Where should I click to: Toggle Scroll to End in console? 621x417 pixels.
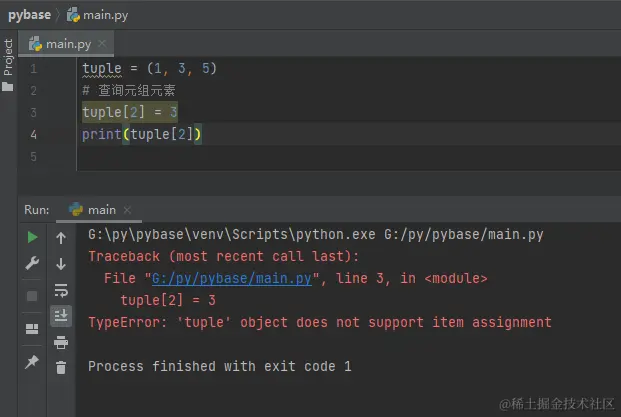tap(61, 316)
